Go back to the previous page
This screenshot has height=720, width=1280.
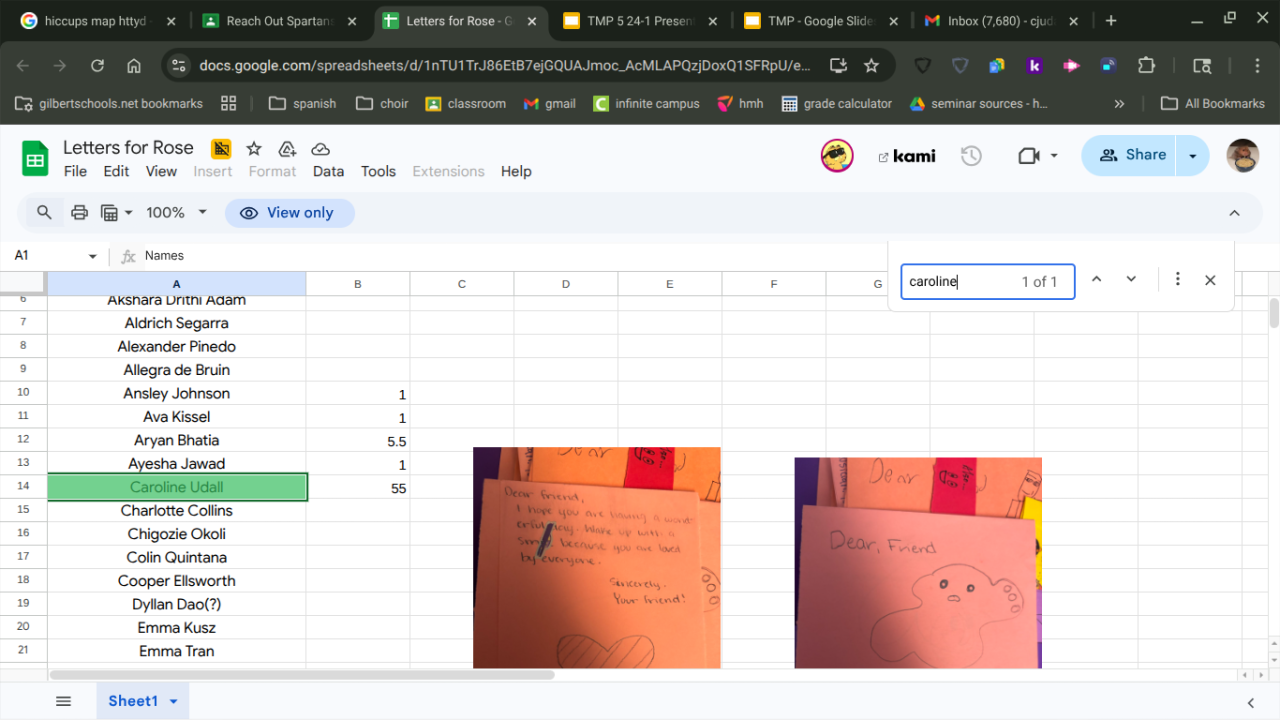point(23,65)
